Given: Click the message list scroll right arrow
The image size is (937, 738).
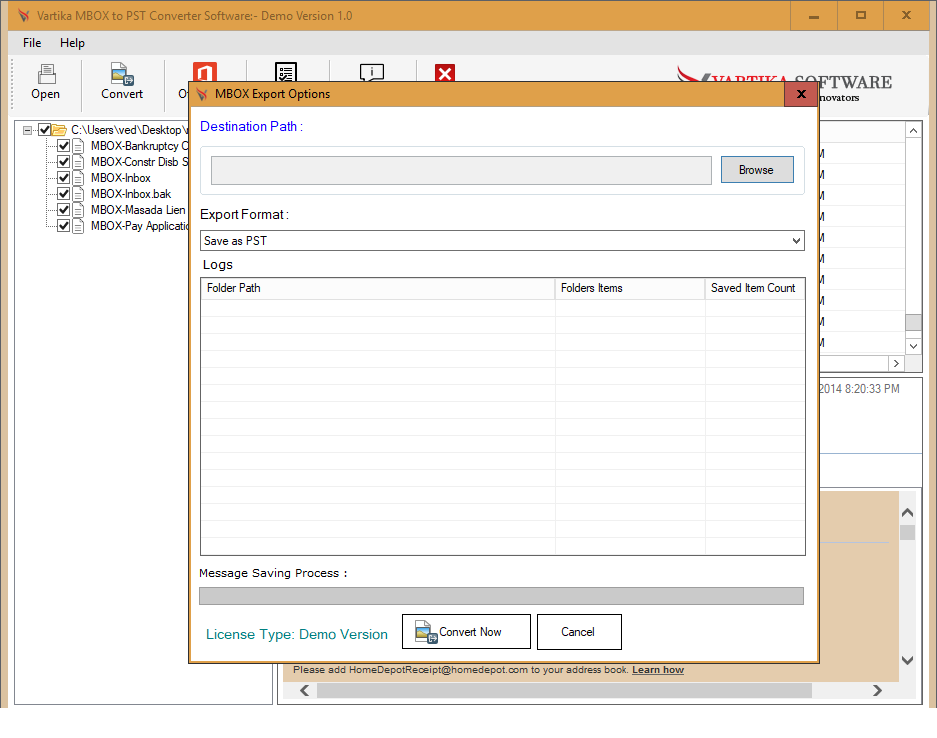Looking at the screenshot, I should 896,363.
